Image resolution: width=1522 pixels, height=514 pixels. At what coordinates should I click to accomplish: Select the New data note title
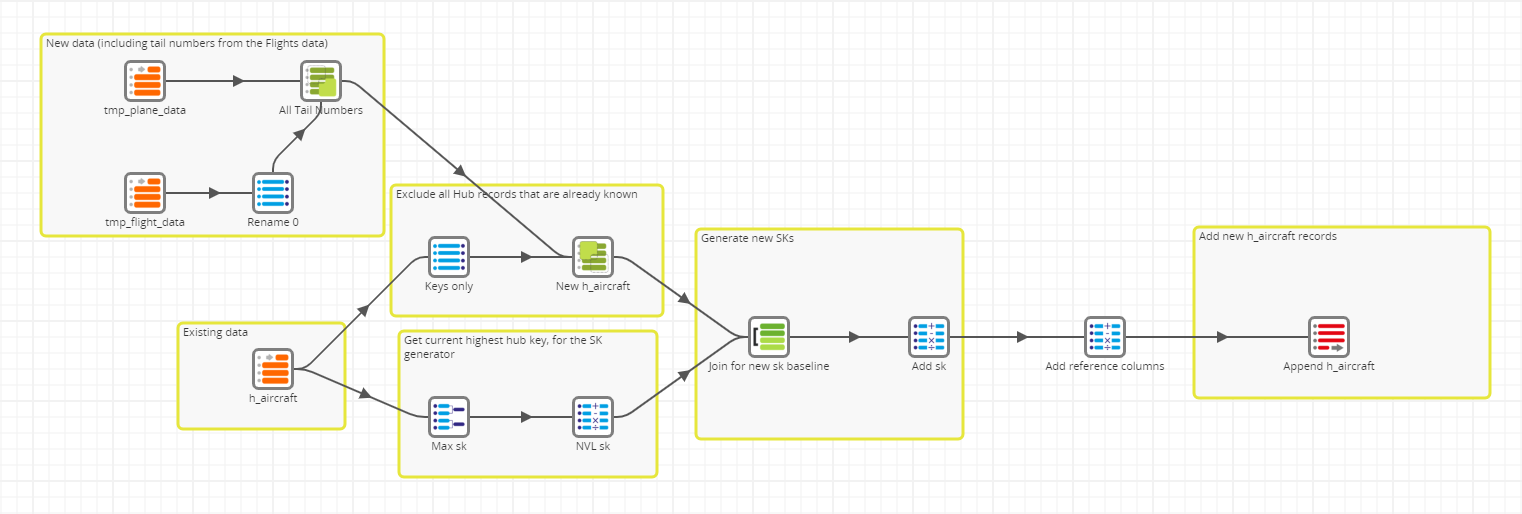point(187,43)
